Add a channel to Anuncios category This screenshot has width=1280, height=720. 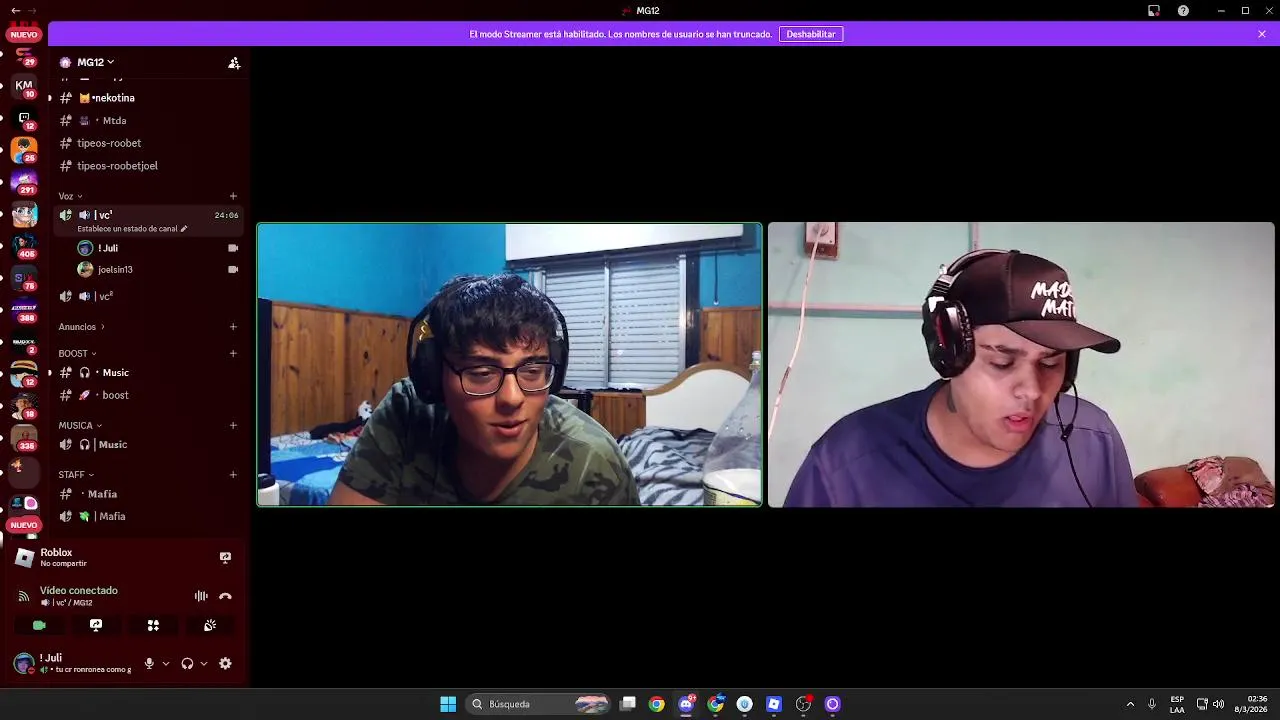pos(233,327)
